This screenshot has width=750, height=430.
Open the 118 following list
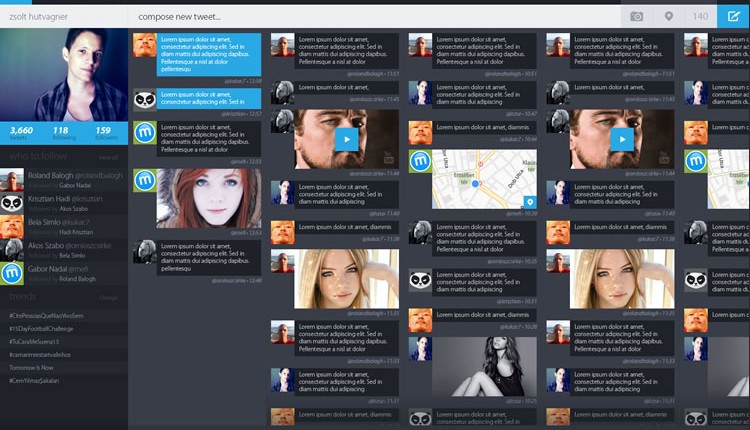coord(61,134)
